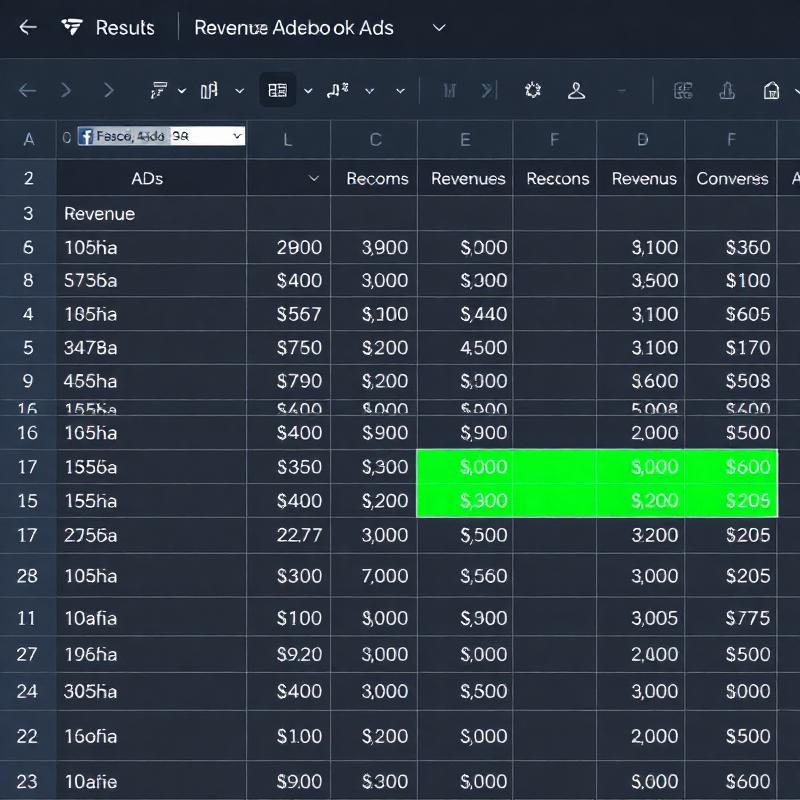This screenshot has height=800, width=800.
Task: Open the Results section
Action: pos(125,28)
